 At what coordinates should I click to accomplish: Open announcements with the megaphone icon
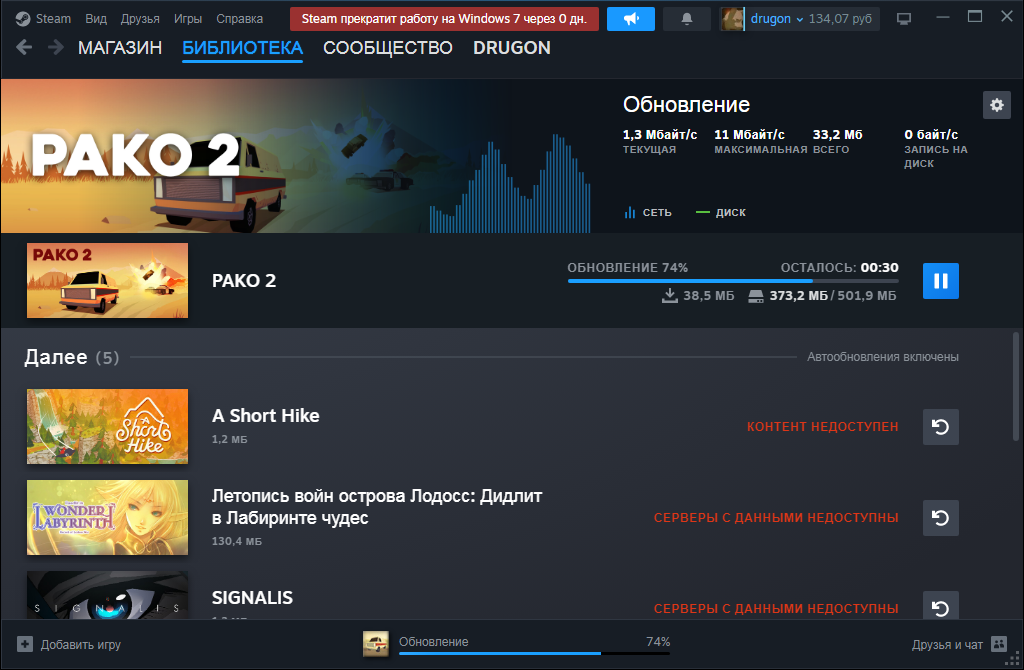coord(631,19)
